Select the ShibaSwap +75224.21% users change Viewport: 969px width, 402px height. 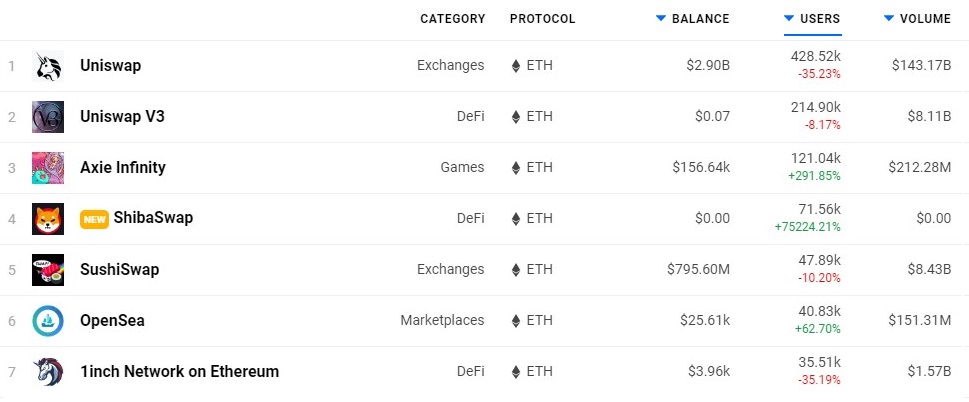pyautogui.click(x=807, y=227)
